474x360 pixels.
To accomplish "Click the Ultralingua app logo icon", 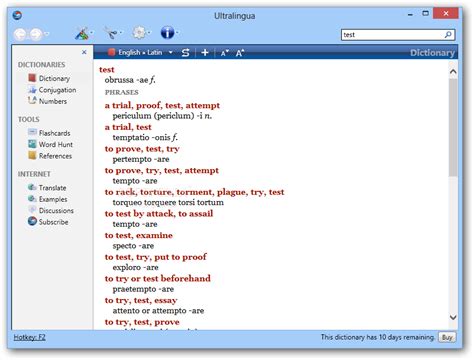I will (x=17, y=15).
